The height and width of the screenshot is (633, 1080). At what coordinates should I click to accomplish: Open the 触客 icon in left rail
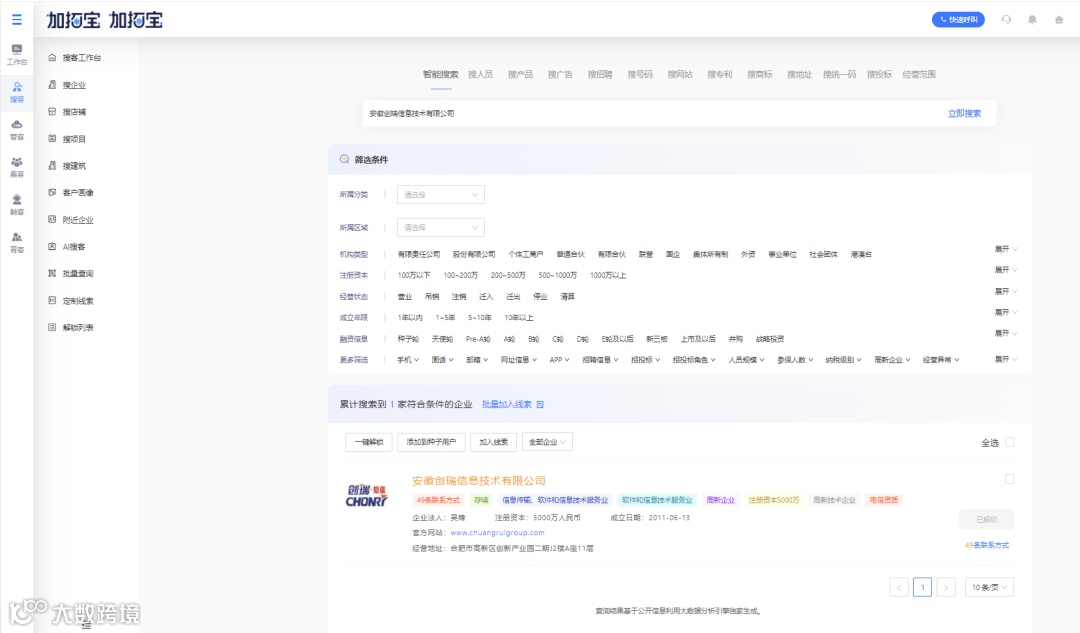pos(17,199)
